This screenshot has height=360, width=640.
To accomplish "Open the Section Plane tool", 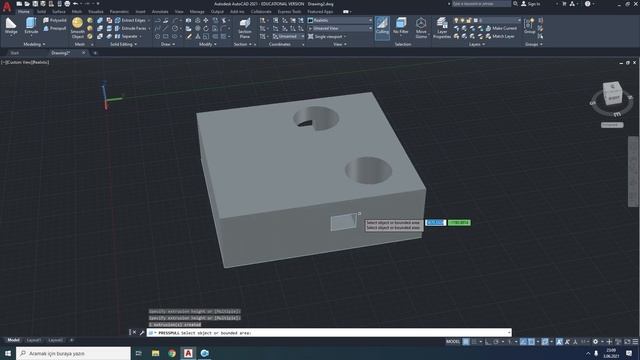I will tap(244, 28).
